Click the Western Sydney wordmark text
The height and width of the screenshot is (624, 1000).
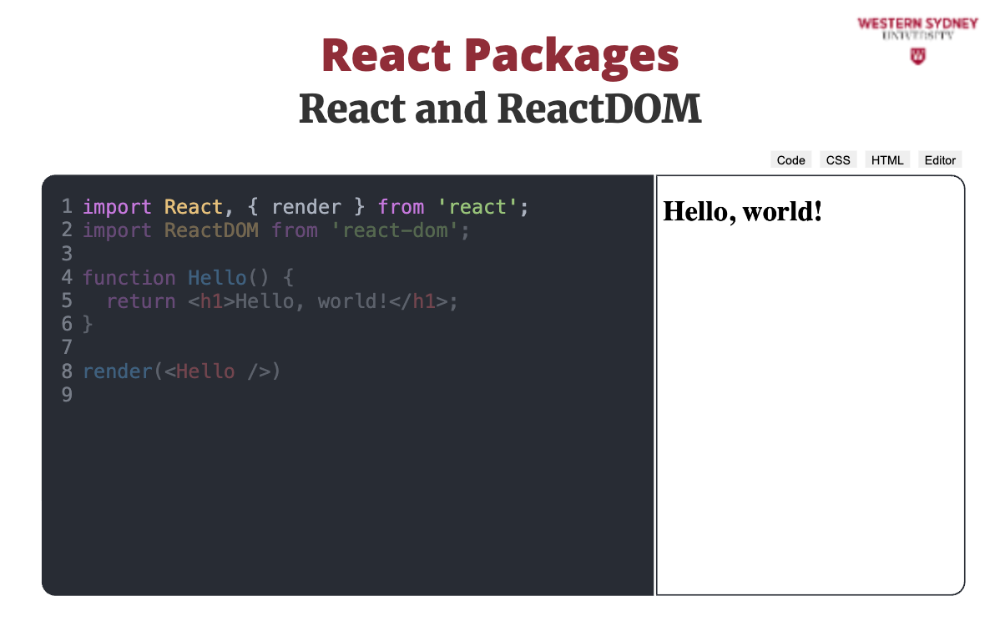917,23
